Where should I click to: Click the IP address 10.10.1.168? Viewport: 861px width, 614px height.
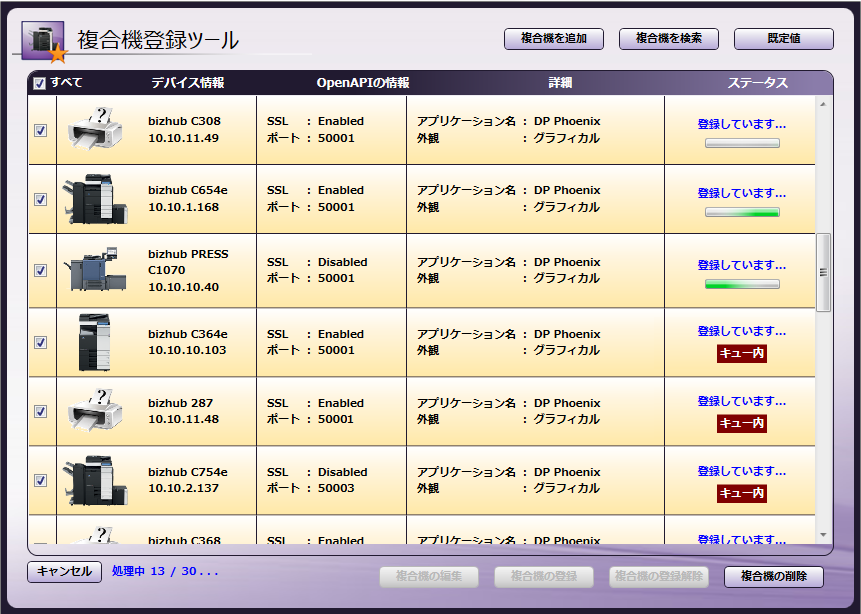point(183,207)
